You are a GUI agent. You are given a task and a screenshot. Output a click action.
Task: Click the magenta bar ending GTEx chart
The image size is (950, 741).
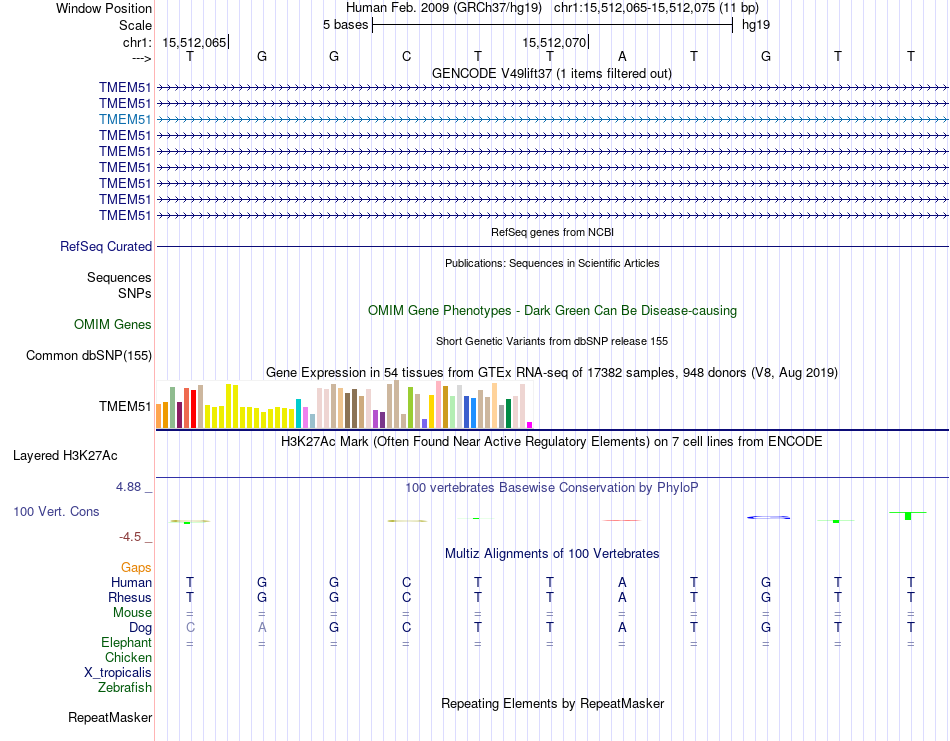tap(530, 425)
